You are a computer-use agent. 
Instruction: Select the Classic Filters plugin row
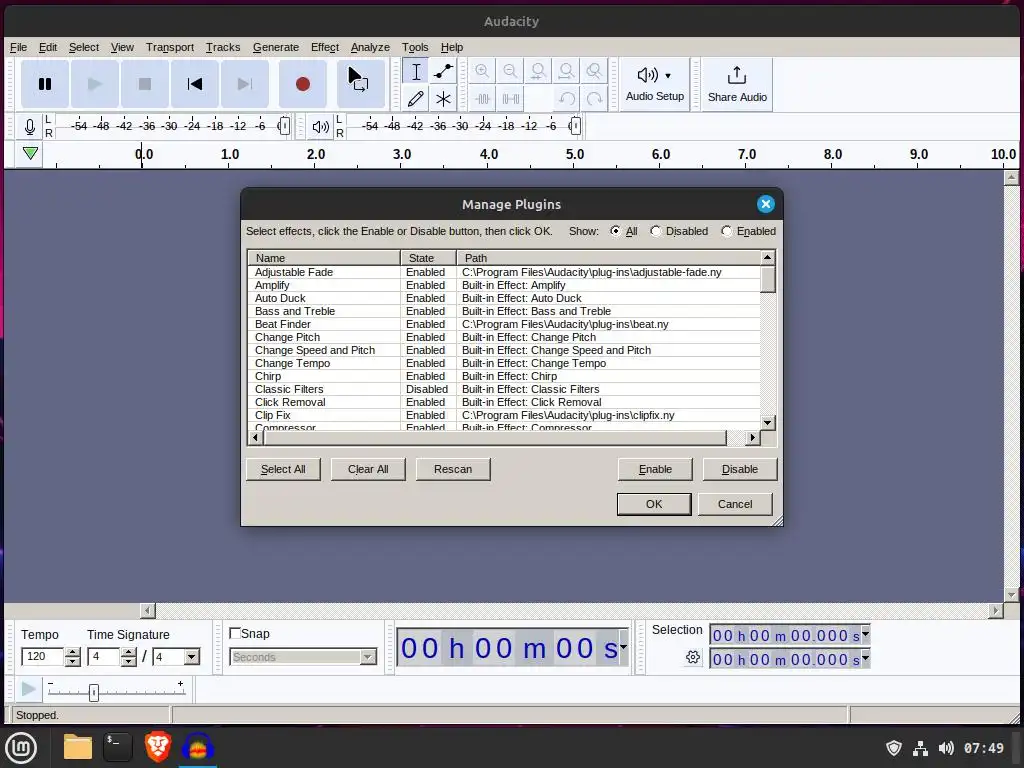pyautogui.click(x=504, y=389)
